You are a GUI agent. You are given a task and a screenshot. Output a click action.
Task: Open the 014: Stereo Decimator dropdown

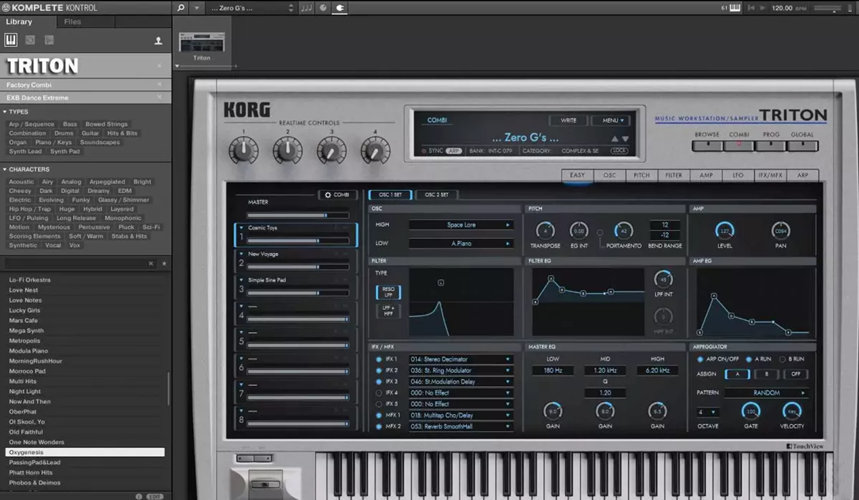click(461, 359)
